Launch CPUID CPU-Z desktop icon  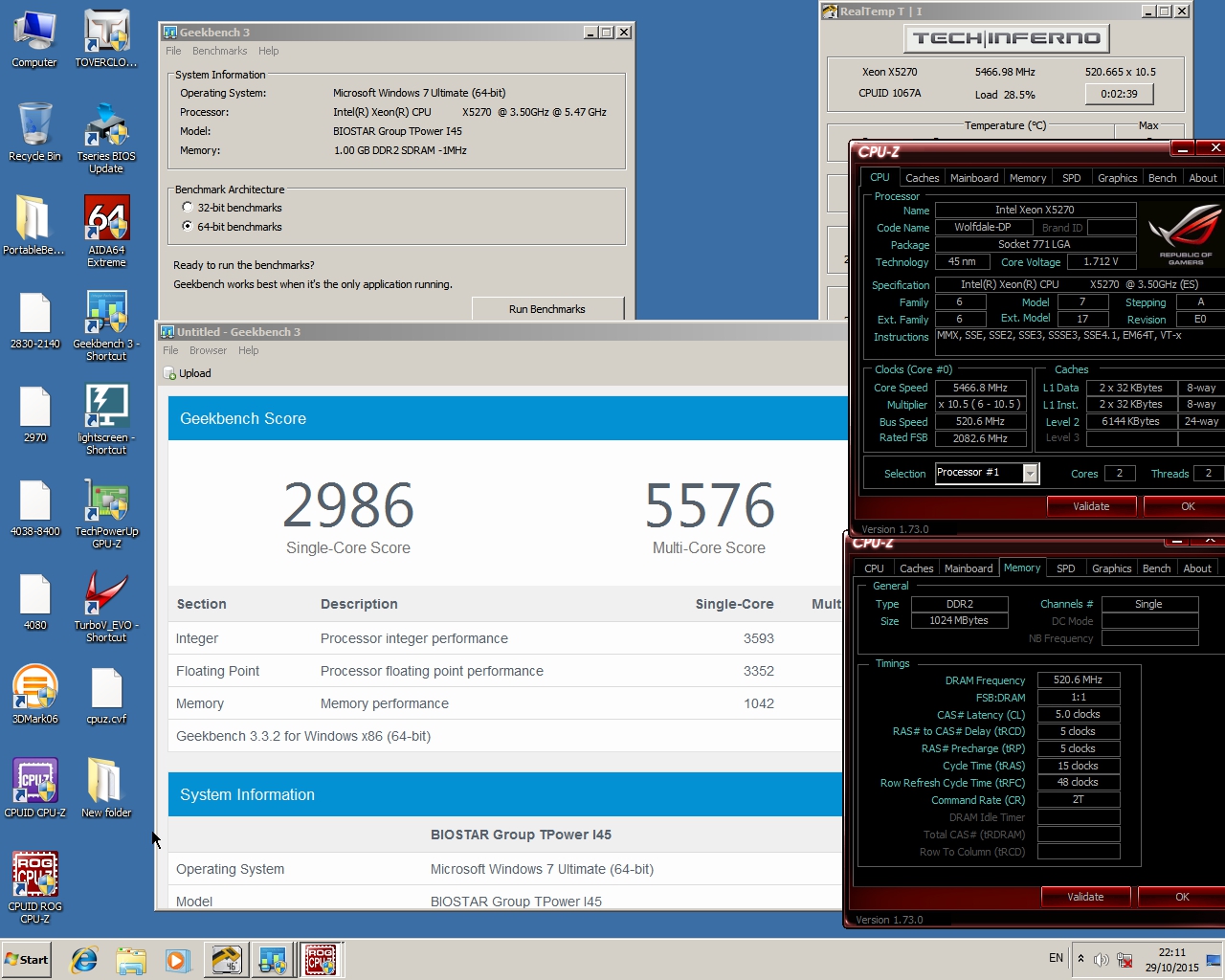pyautogui.click(x=34, y=789)
